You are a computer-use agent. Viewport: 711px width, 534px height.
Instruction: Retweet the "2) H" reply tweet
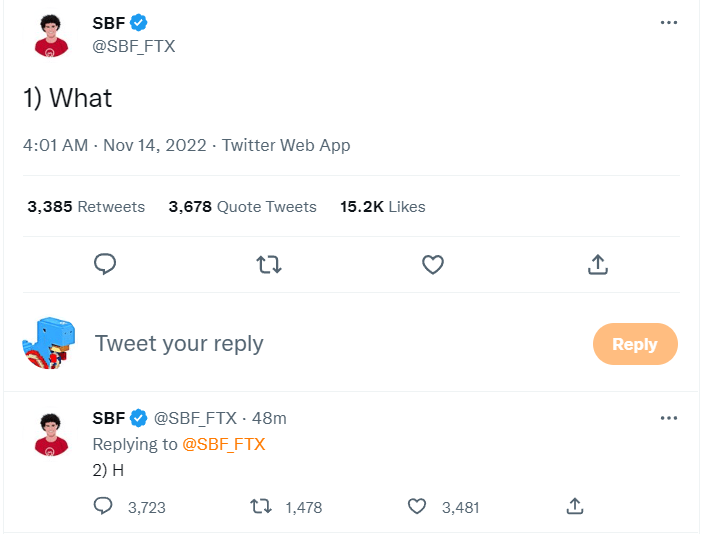260,507
